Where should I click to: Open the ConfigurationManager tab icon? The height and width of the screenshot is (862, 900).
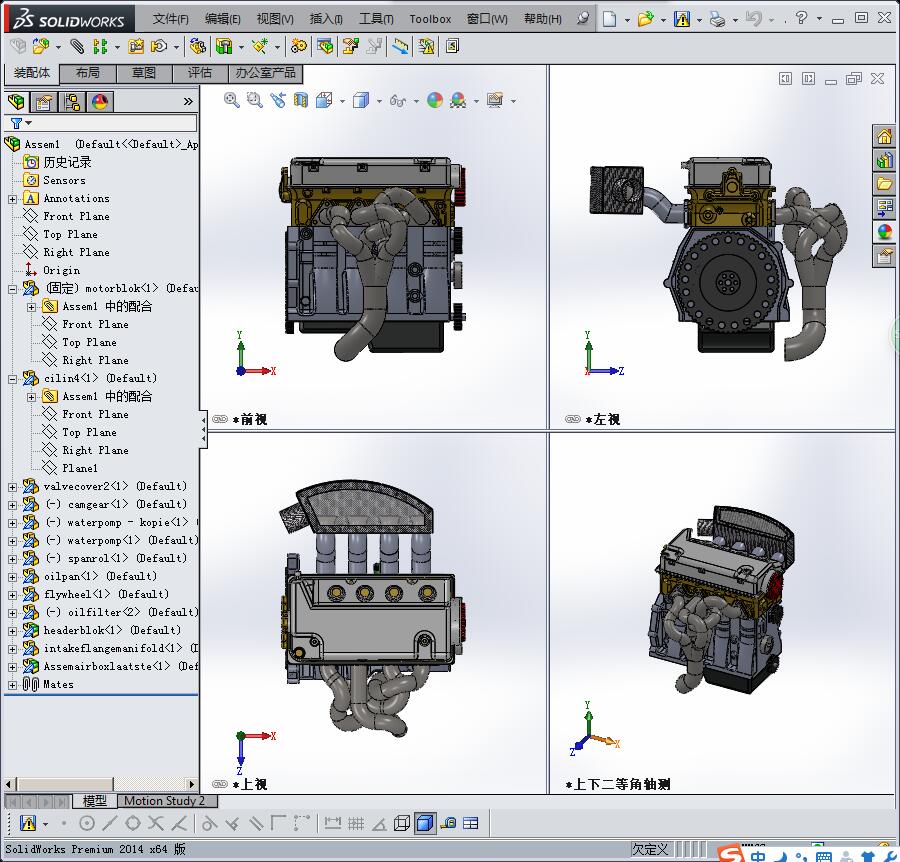(x=71, y=101)
